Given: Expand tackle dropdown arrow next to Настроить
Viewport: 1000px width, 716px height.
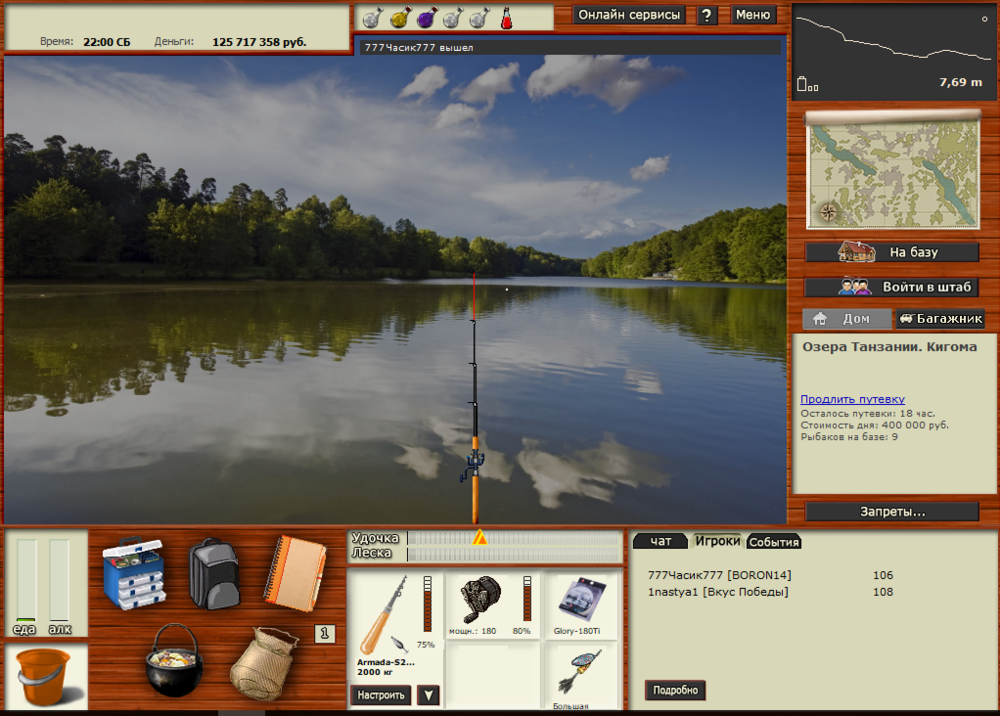Looking at the screenshot, I should (428, 695).
